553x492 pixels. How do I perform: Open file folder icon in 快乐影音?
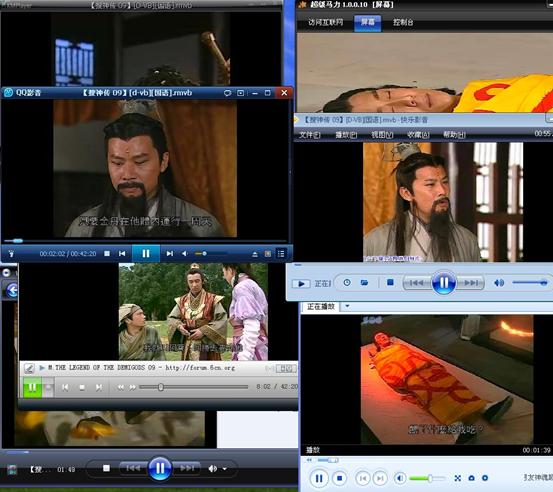[364, 283]
